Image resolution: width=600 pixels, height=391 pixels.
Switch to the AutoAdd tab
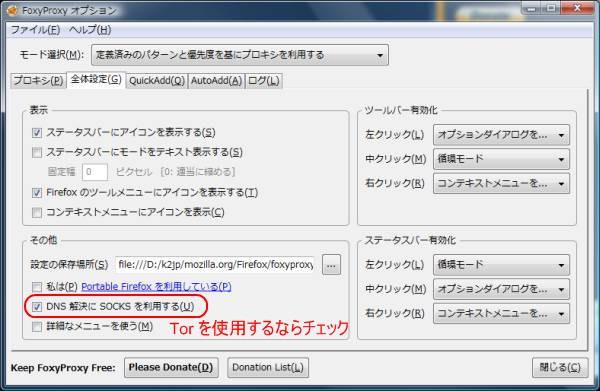[x=216, y=80]
